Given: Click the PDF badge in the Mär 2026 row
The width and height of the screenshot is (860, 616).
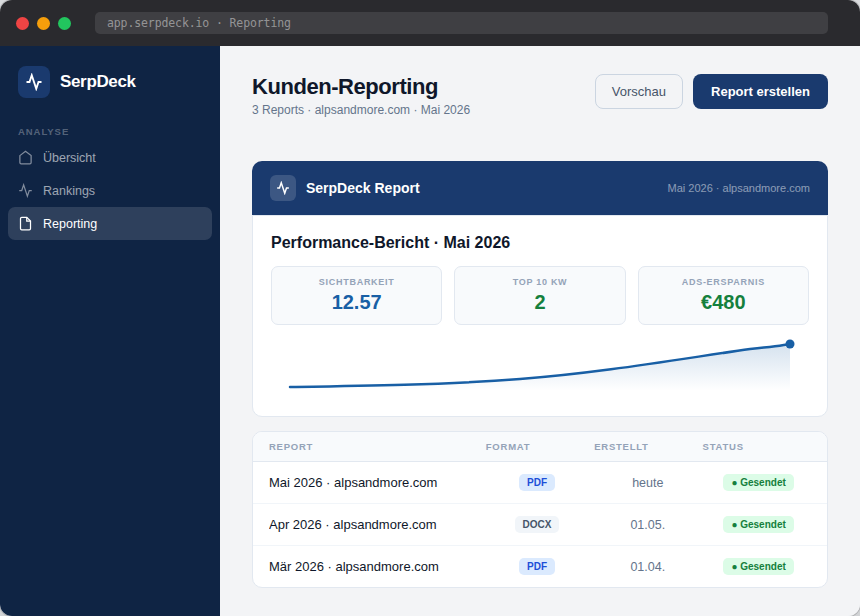Looking at the screenshot, I should 537,567.
